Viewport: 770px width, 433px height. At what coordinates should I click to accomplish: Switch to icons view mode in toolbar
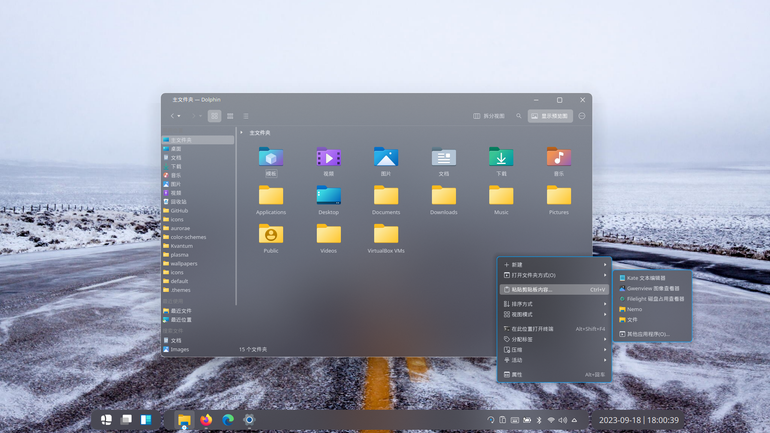[214, 116]
